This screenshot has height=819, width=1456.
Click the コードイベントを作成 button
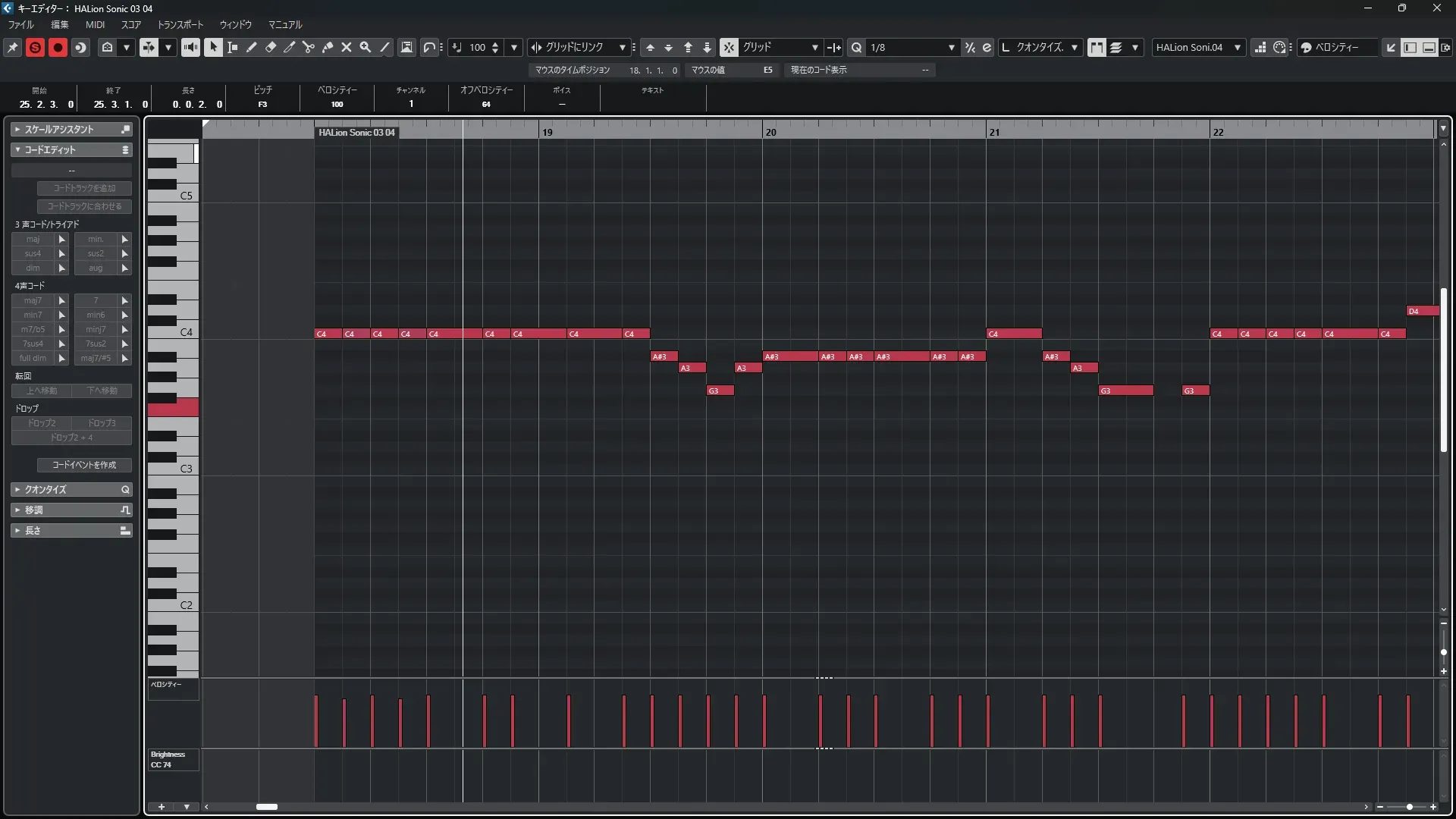tap(84, 465)
